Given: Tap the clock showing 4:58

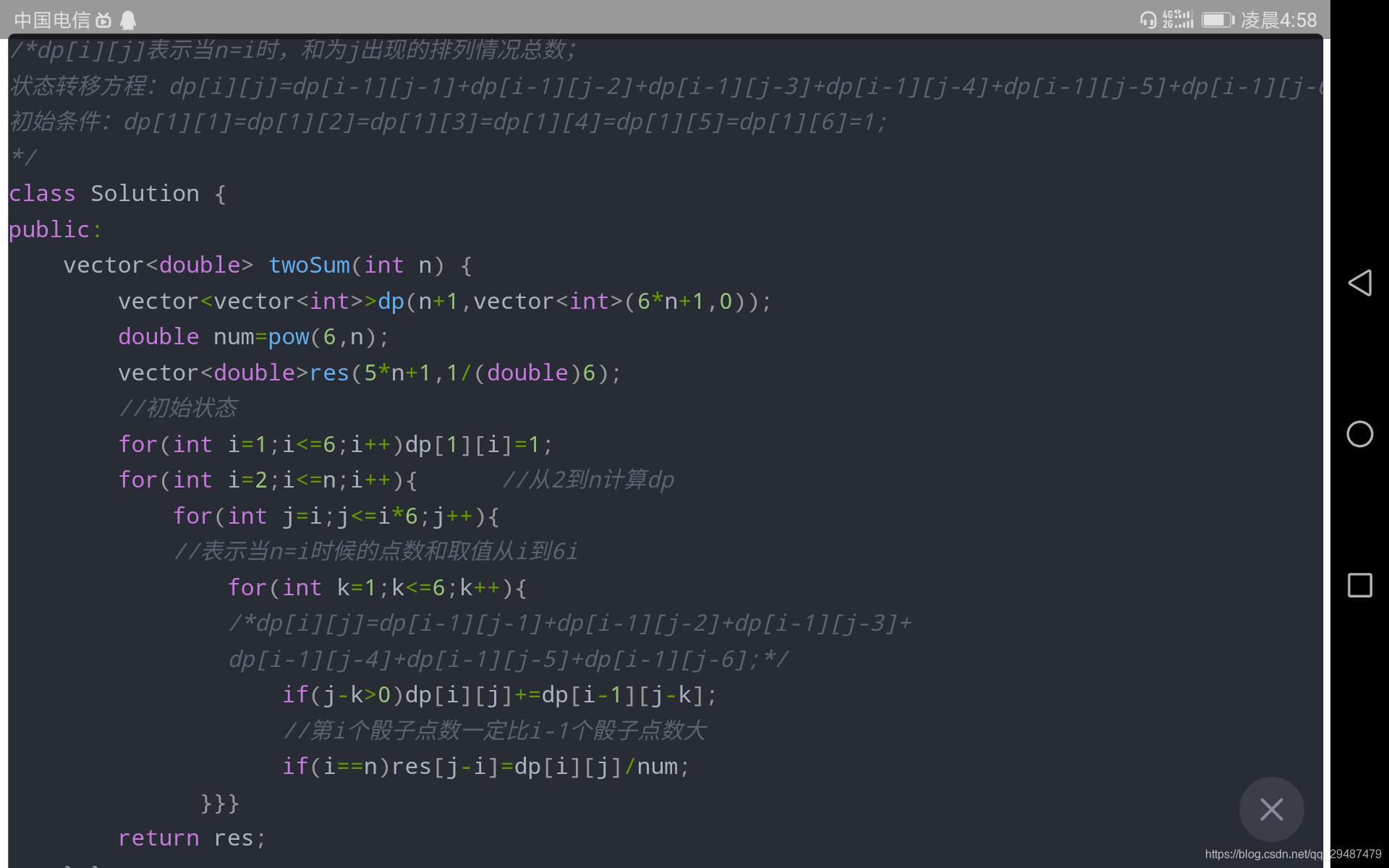Looking at the screenshot, I should 1279,20.
